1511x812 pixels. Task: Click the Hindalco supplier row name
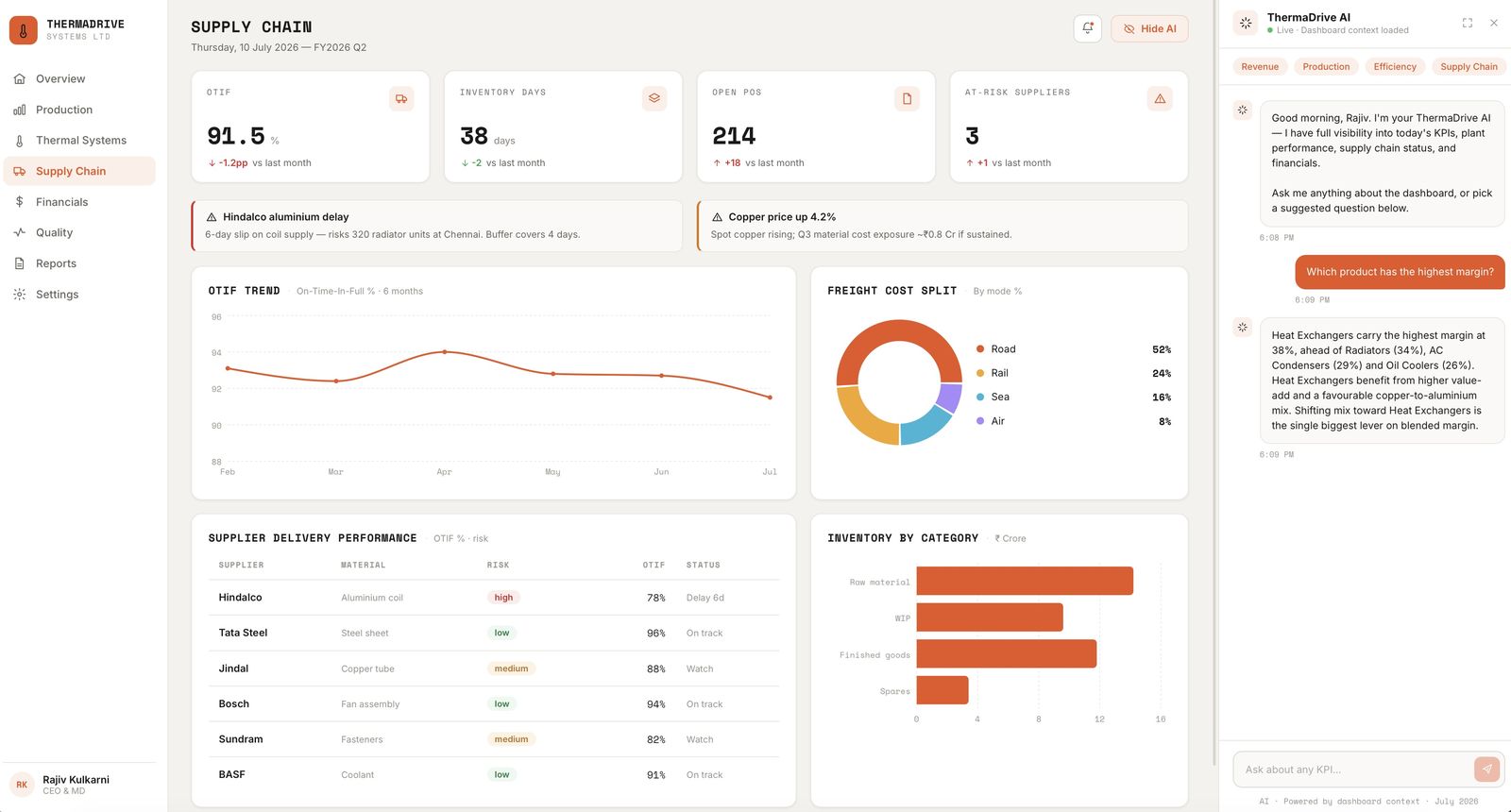pyautogui.click(x=240, y=598)
